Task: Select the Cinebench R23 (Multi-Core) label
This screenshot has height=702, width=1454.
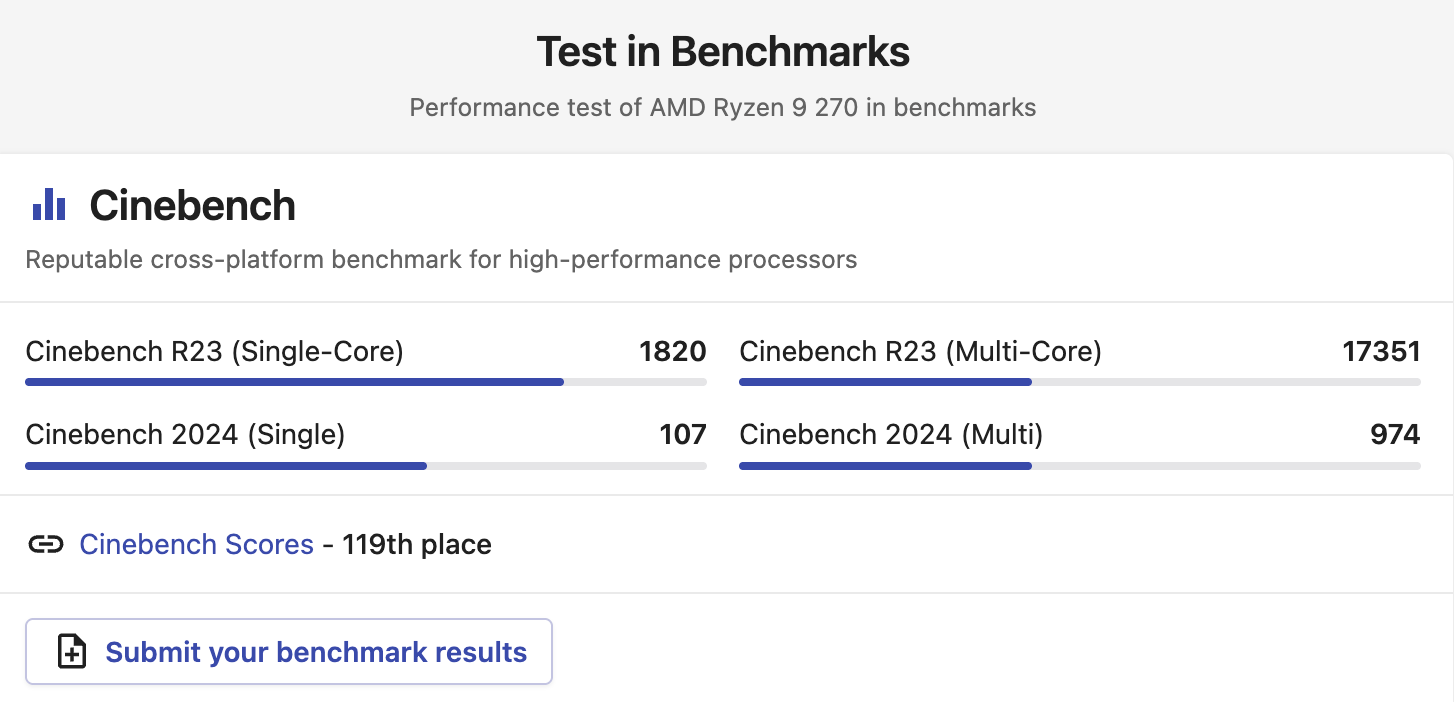Action: pyautogui.click(x=920, y=352)
